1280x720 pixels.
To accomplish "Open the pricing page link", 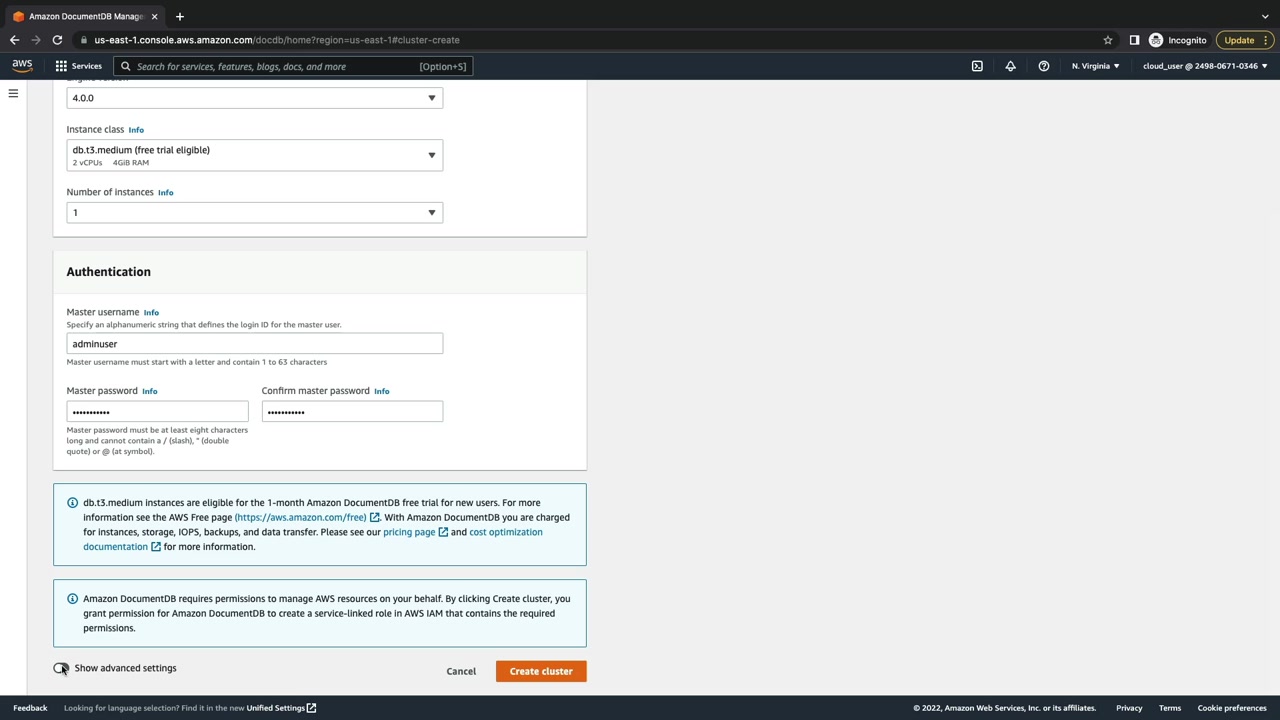I will [409, 532].
